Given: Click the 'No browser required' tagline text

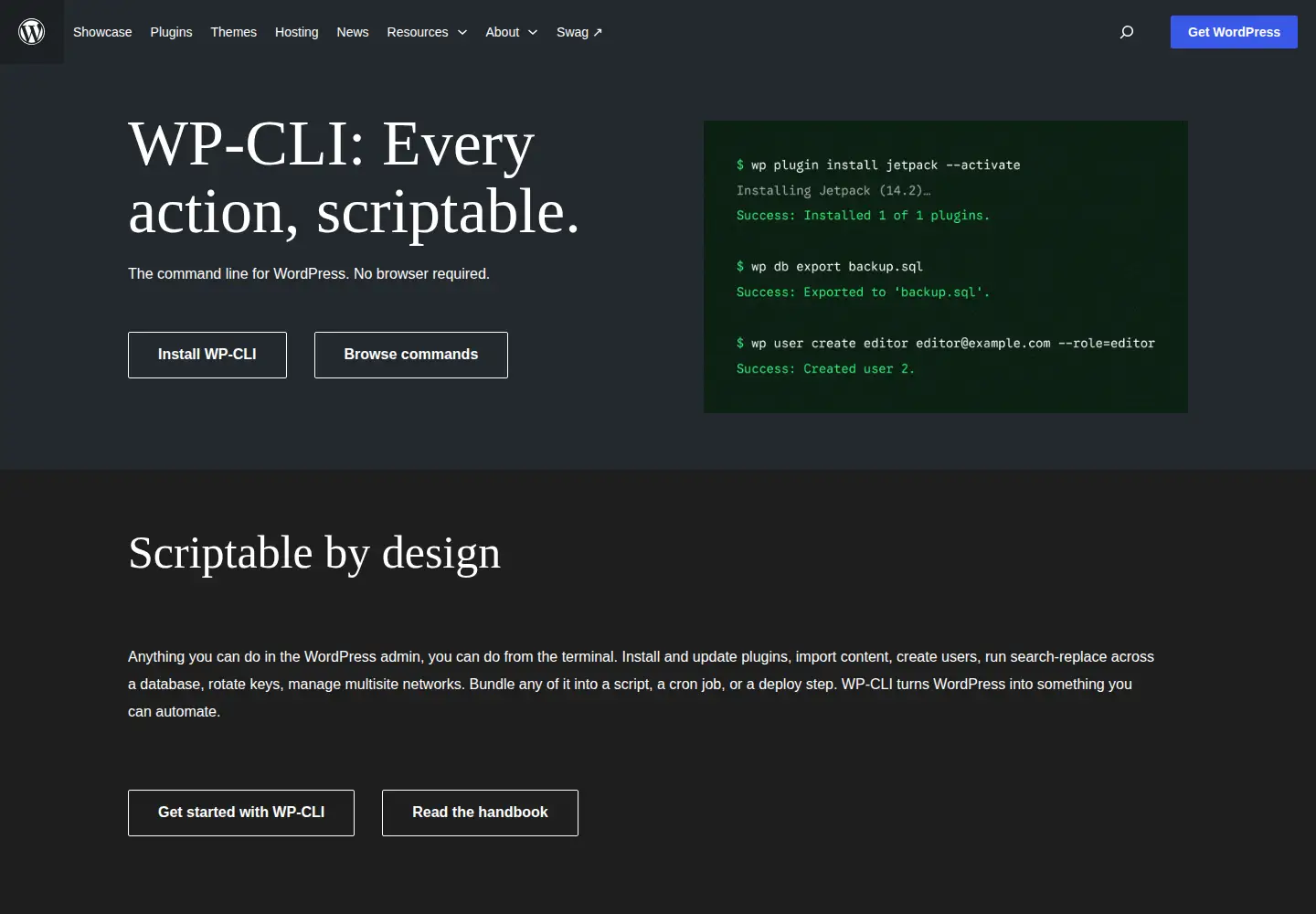Looking at the screenshot, I should click(421, 274).
